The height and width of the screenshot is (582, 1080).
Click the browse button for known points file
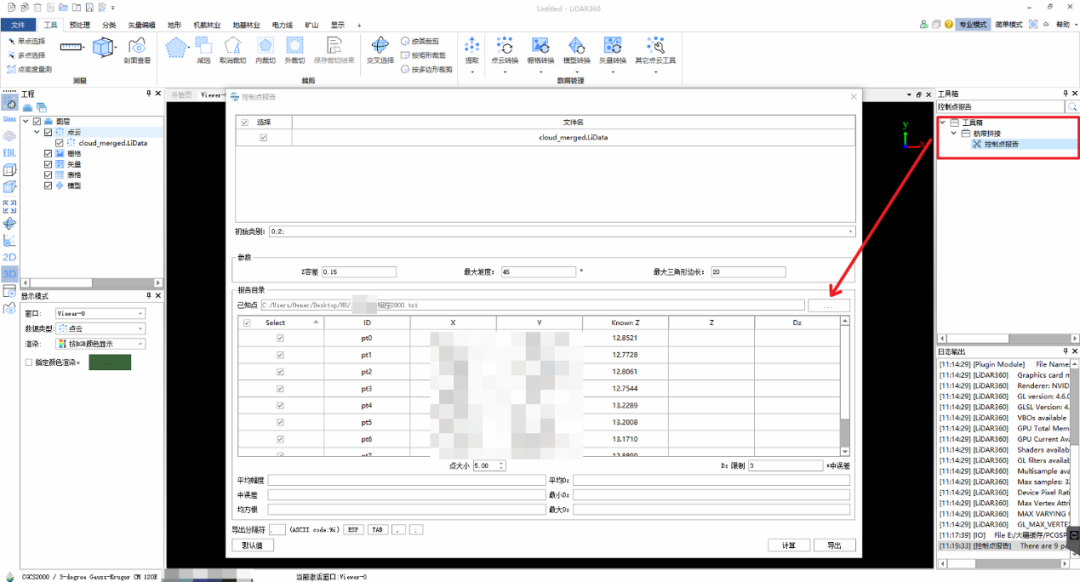point(829,305)
